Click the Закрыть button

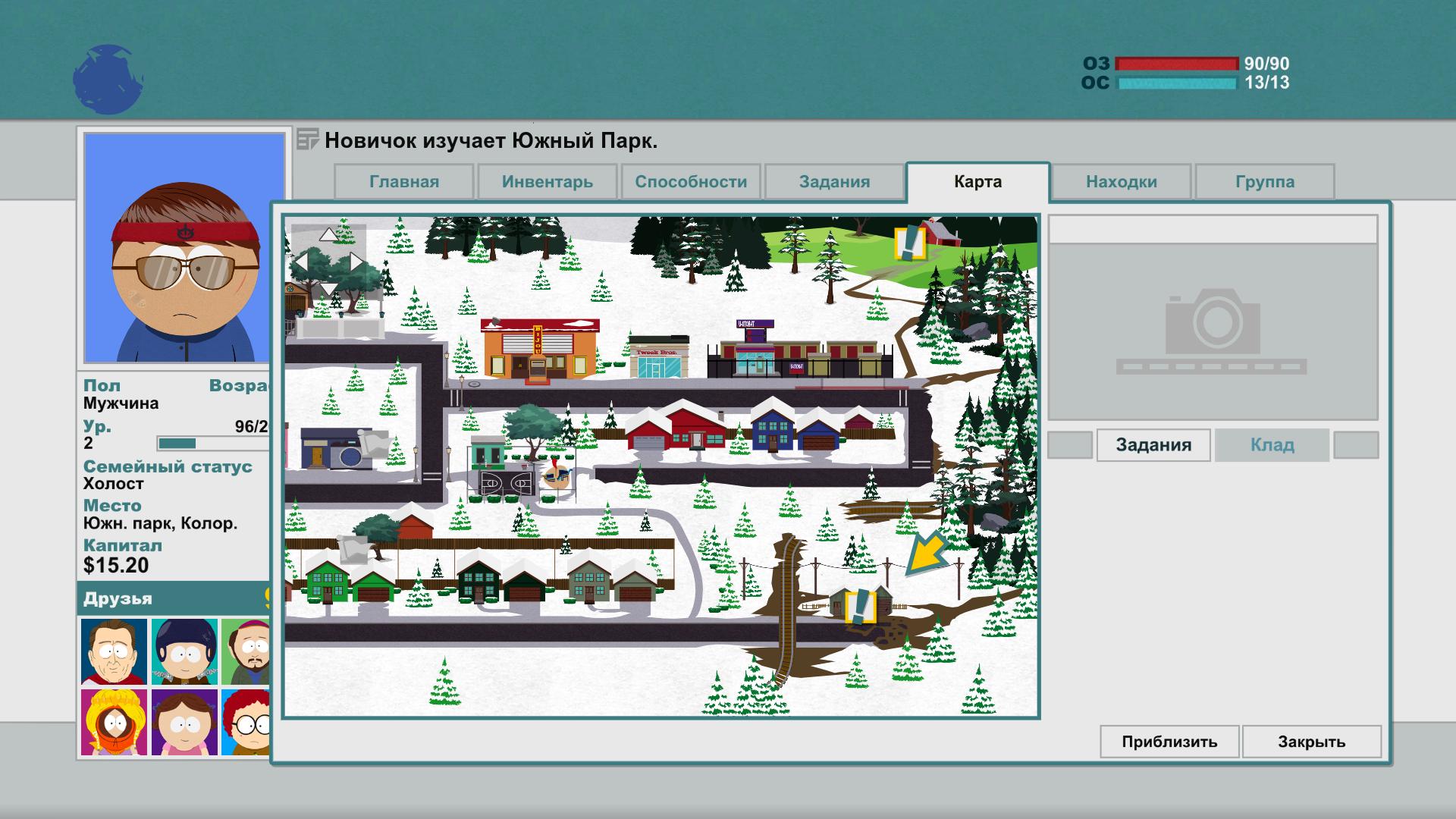coord(1312,742)
